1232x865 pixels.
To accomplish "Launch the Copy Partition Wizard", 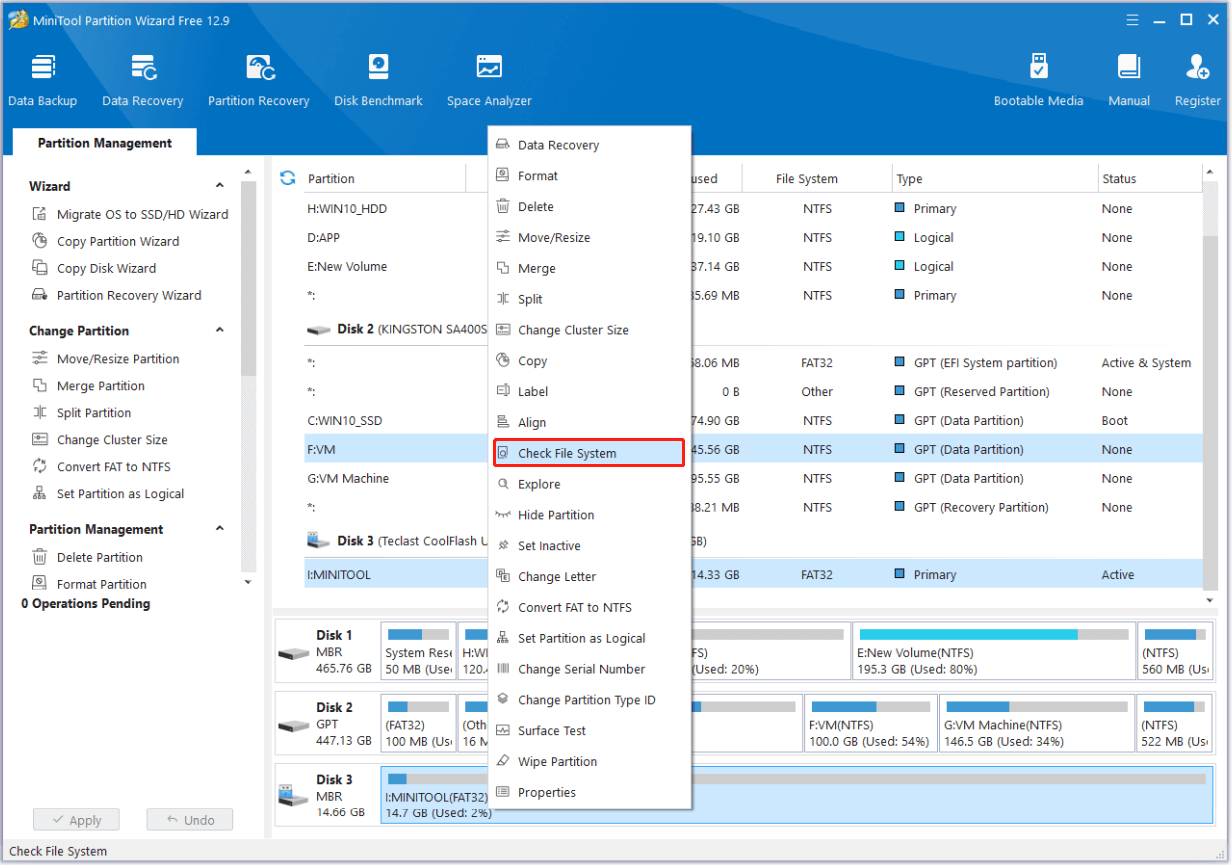I will pyautogui.click(x=106, y=241).
